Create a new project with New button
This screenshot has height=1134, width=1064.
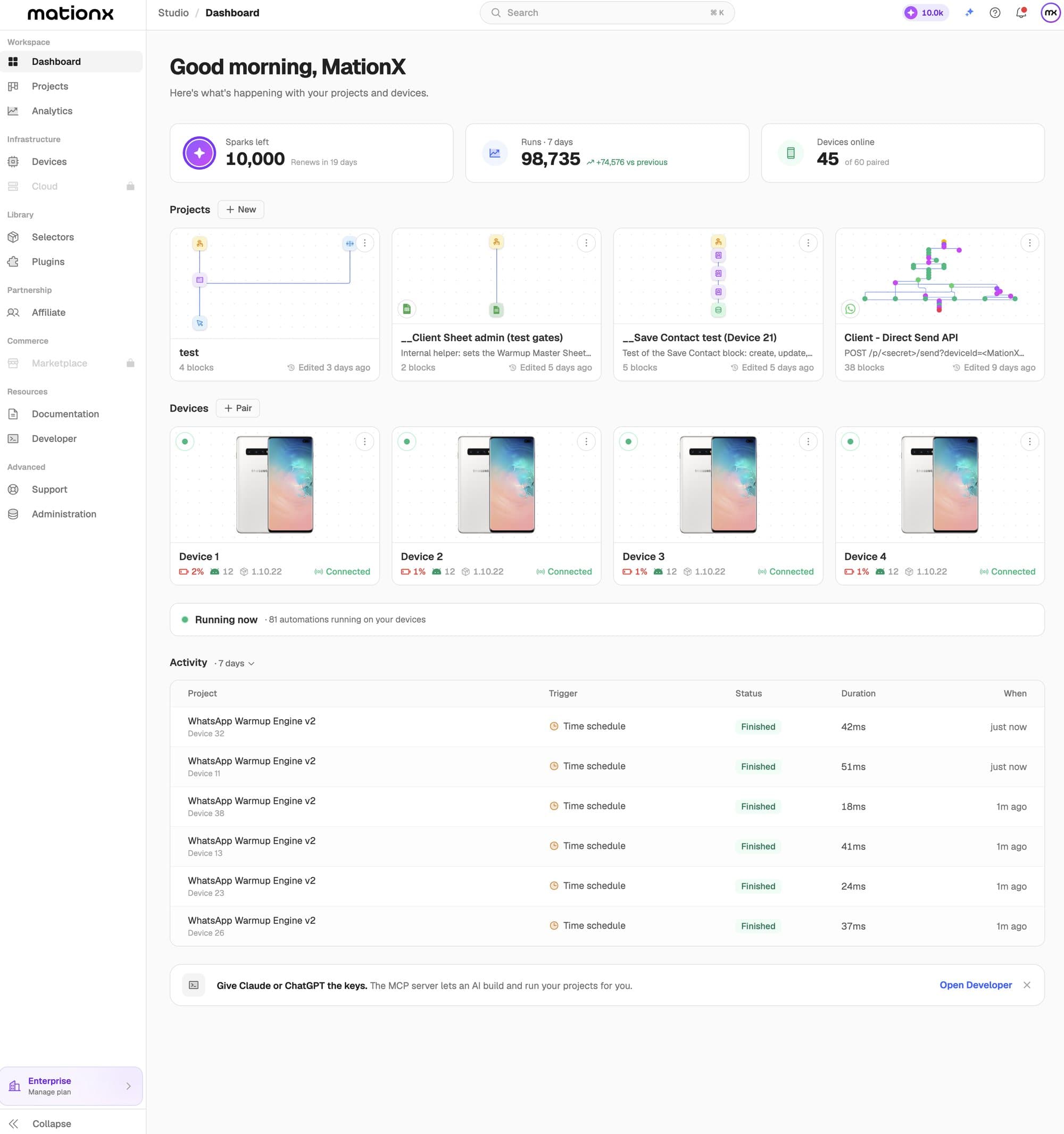pos(241,210)
